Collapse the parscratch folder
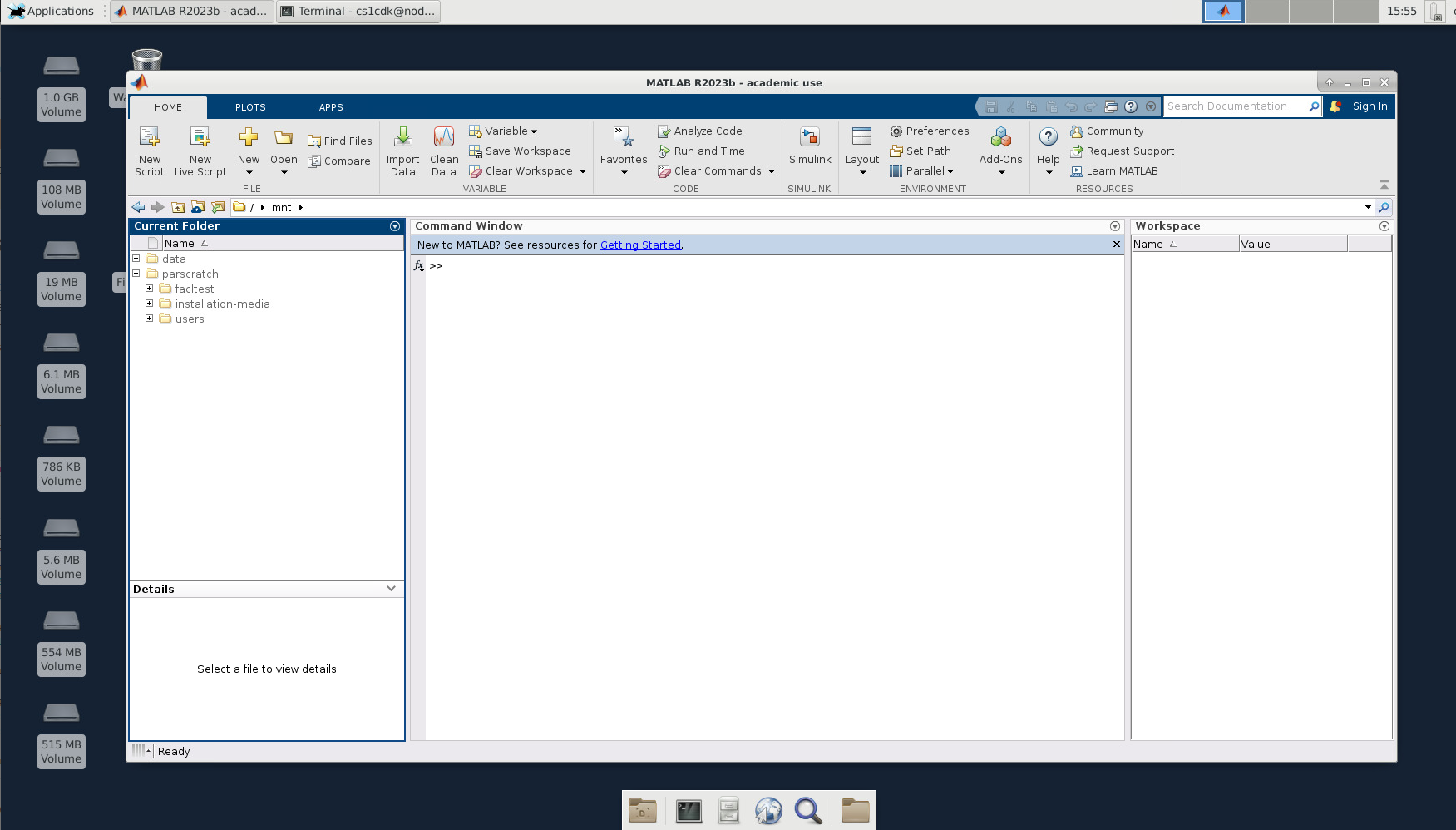 [136, 274]
